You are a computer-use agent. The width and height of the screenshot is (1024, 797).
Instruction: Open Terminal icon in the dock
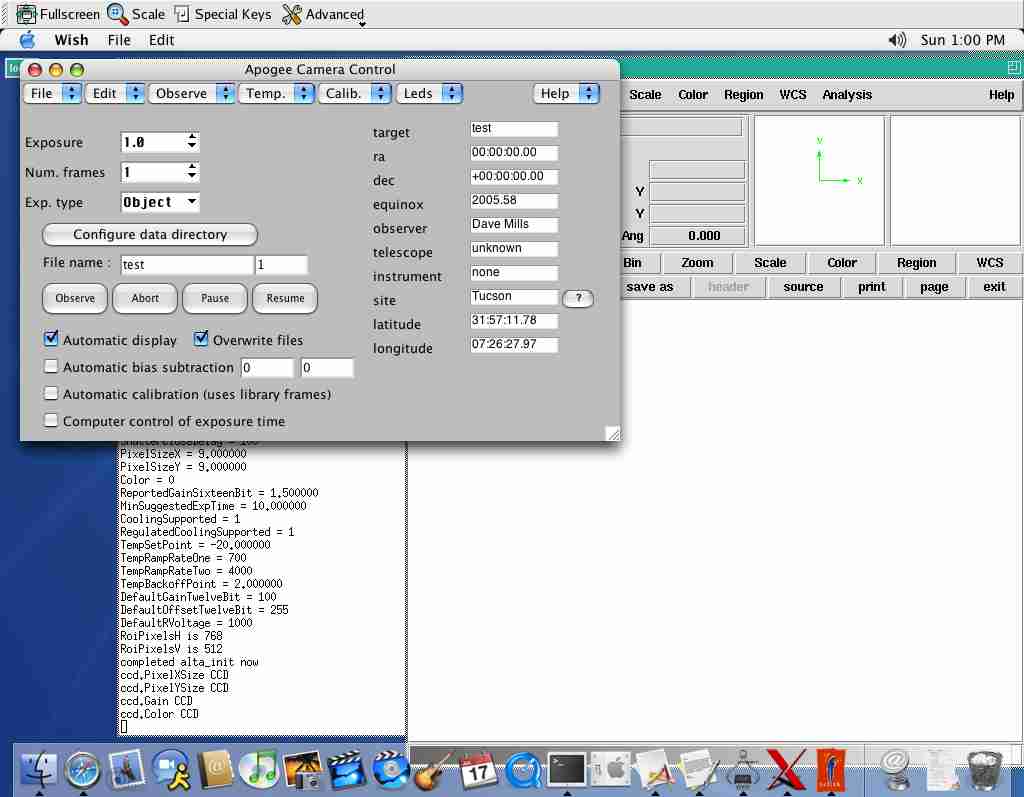click(566, 768)
